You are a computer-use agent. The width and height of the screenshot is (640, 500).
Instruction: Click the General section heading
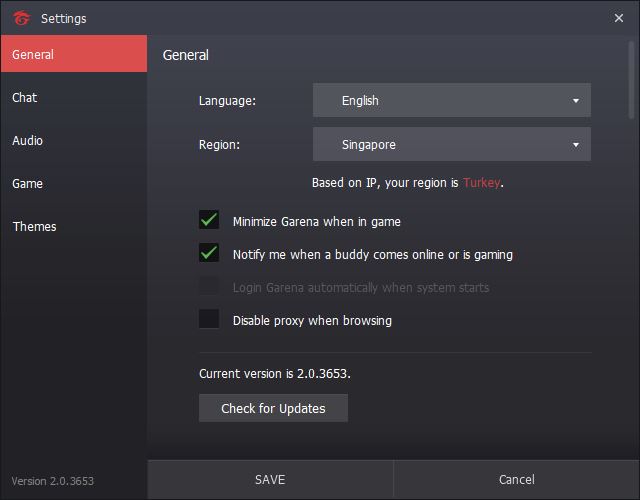coord(186,55)
